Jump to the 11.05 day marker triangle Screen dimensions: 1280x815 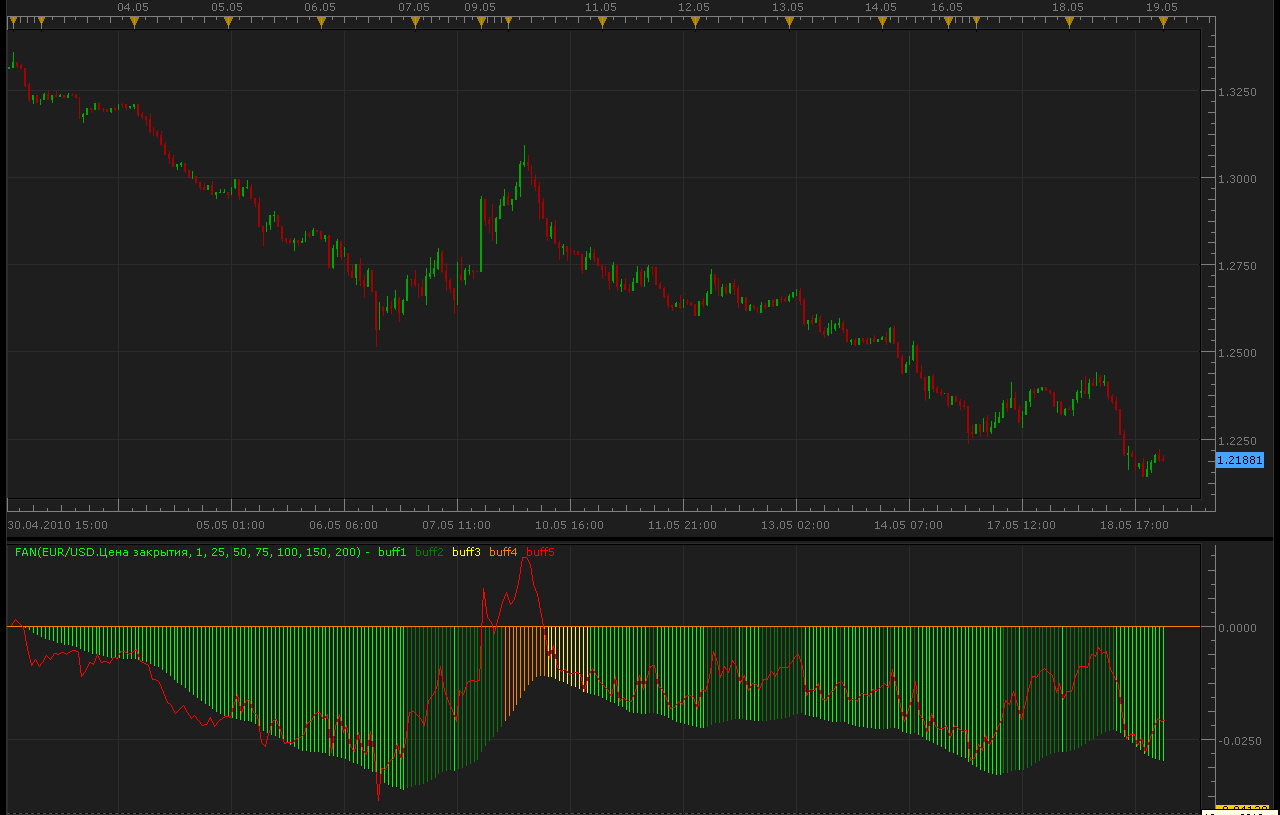(x=601, y=21)
